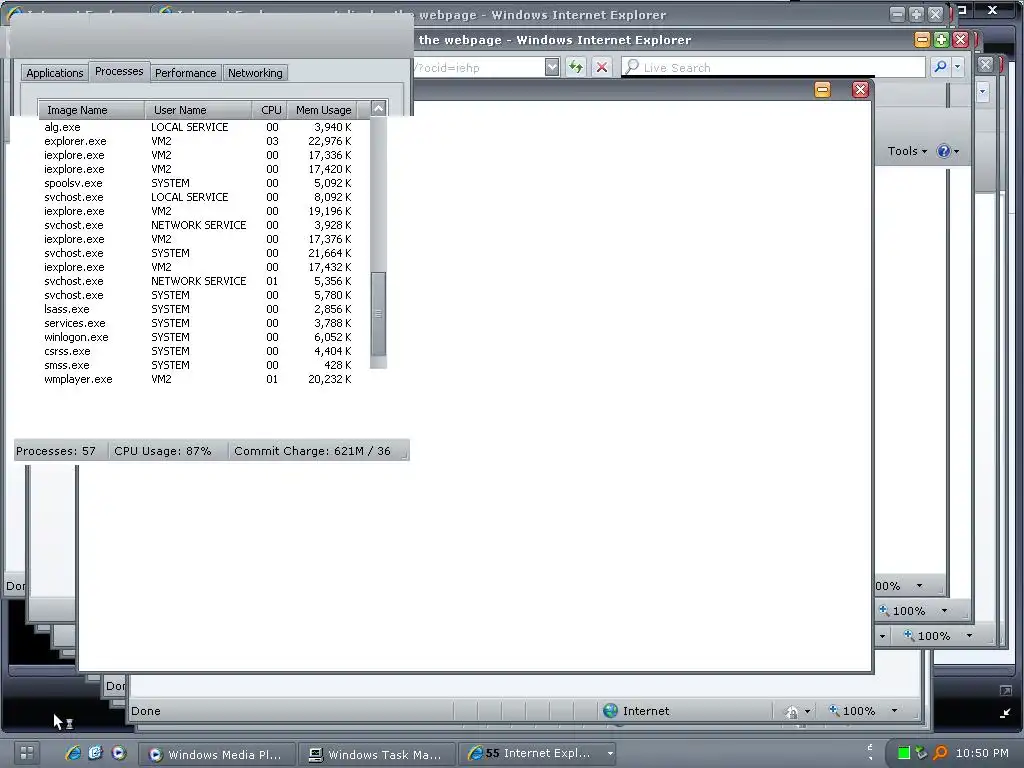Click the green Refresh arrows in Internet Explorer

point(575,67)
